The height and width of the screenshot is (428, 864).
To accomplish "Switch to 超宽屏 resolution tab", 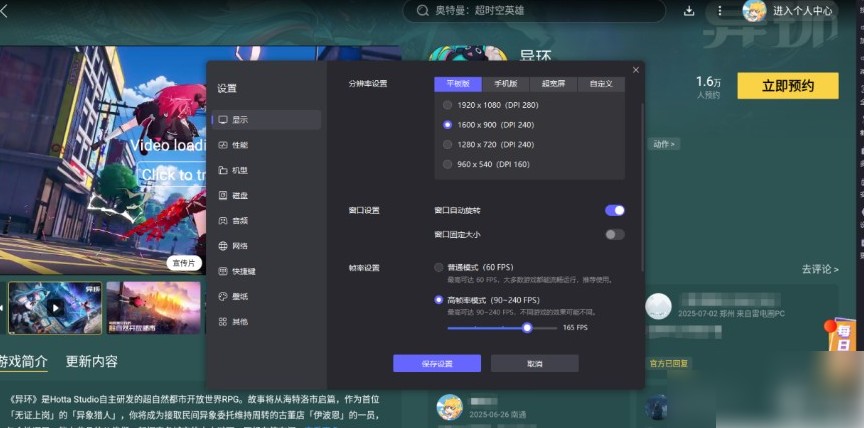I will pyautogui.click(x=553, y=84).
